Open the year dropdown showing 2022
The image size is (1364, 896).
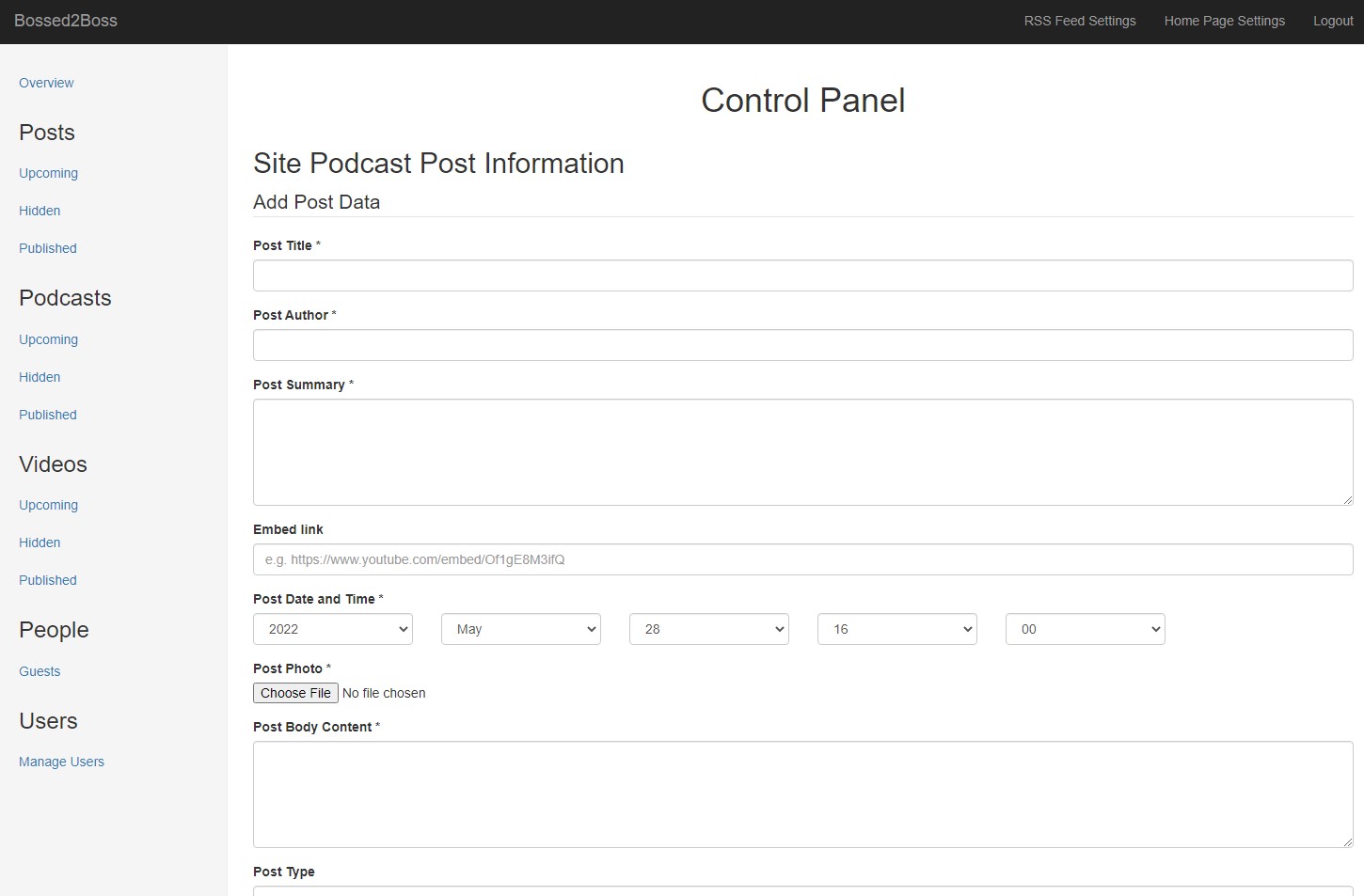coord(332,629)
